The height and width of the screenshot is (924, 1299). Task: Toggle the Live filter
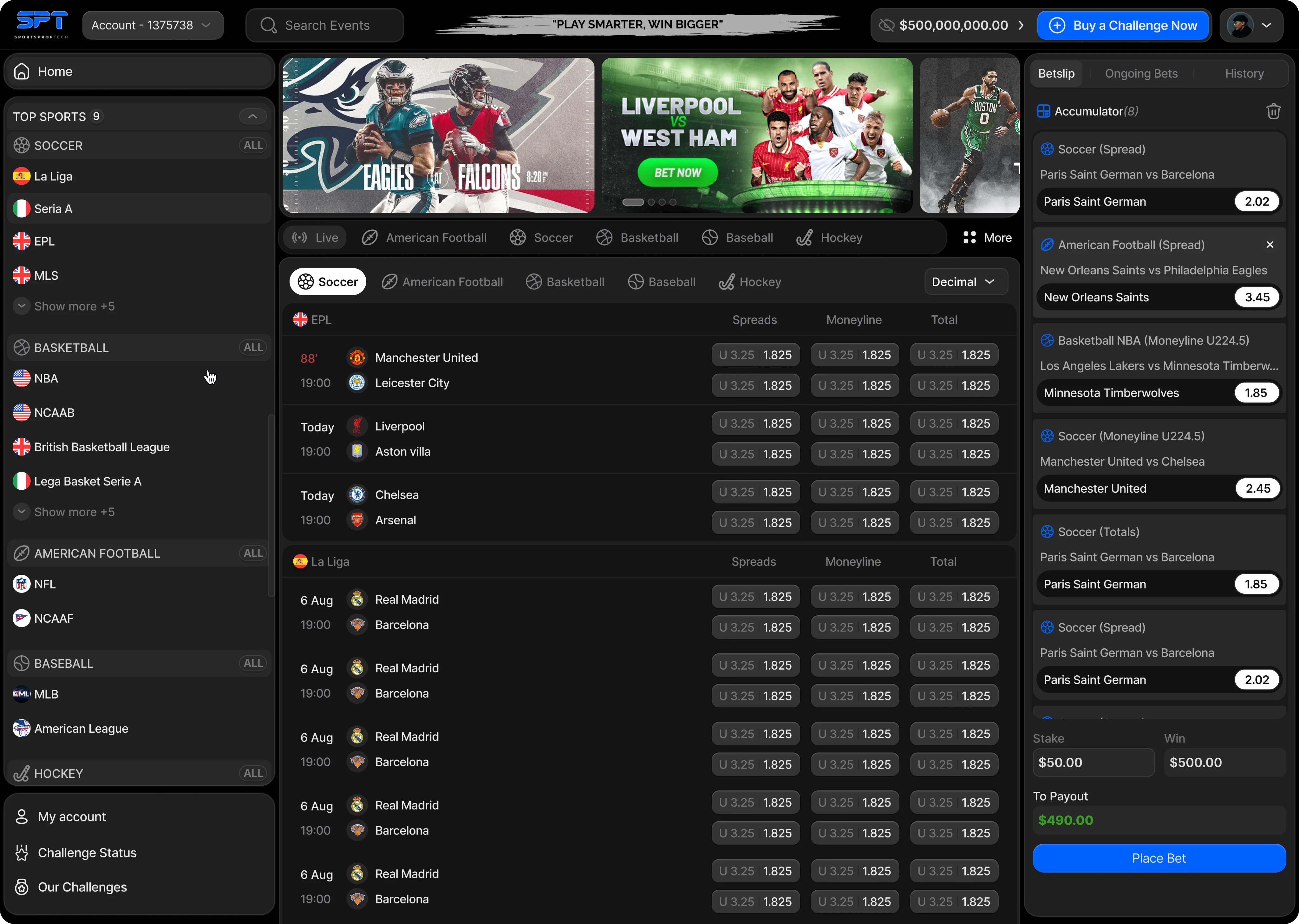point(315,237)
